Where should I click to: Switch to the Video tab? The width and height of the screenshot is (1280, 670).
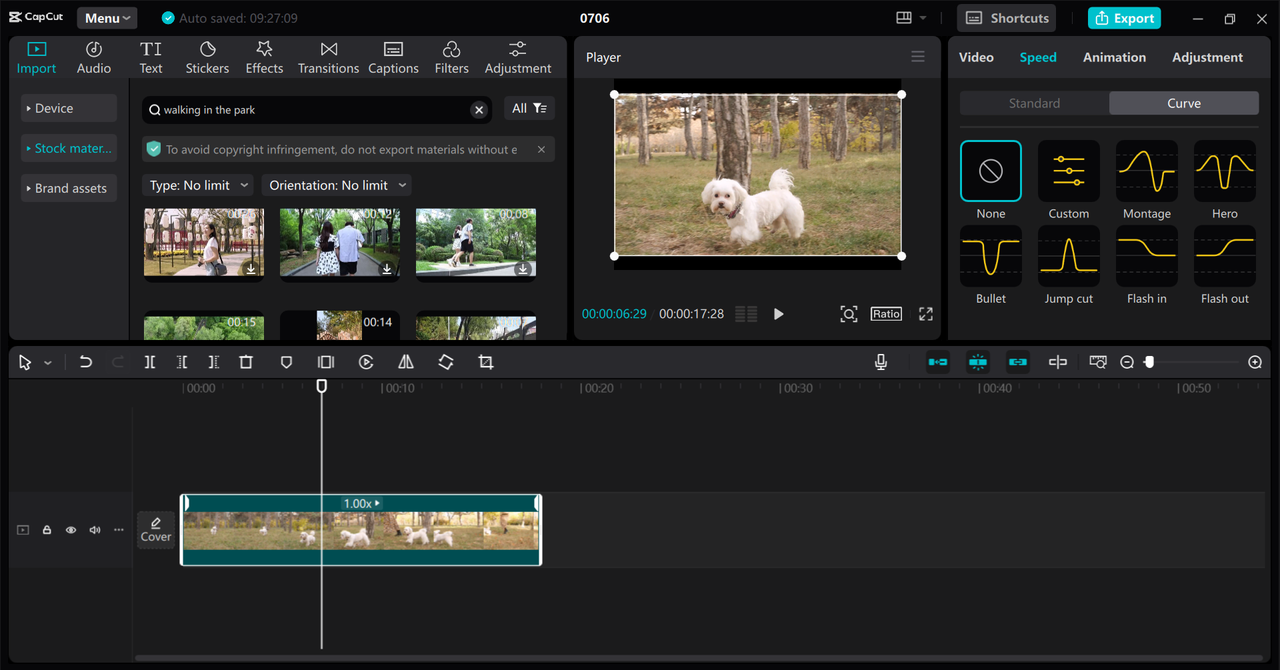(x=976, y=57)
